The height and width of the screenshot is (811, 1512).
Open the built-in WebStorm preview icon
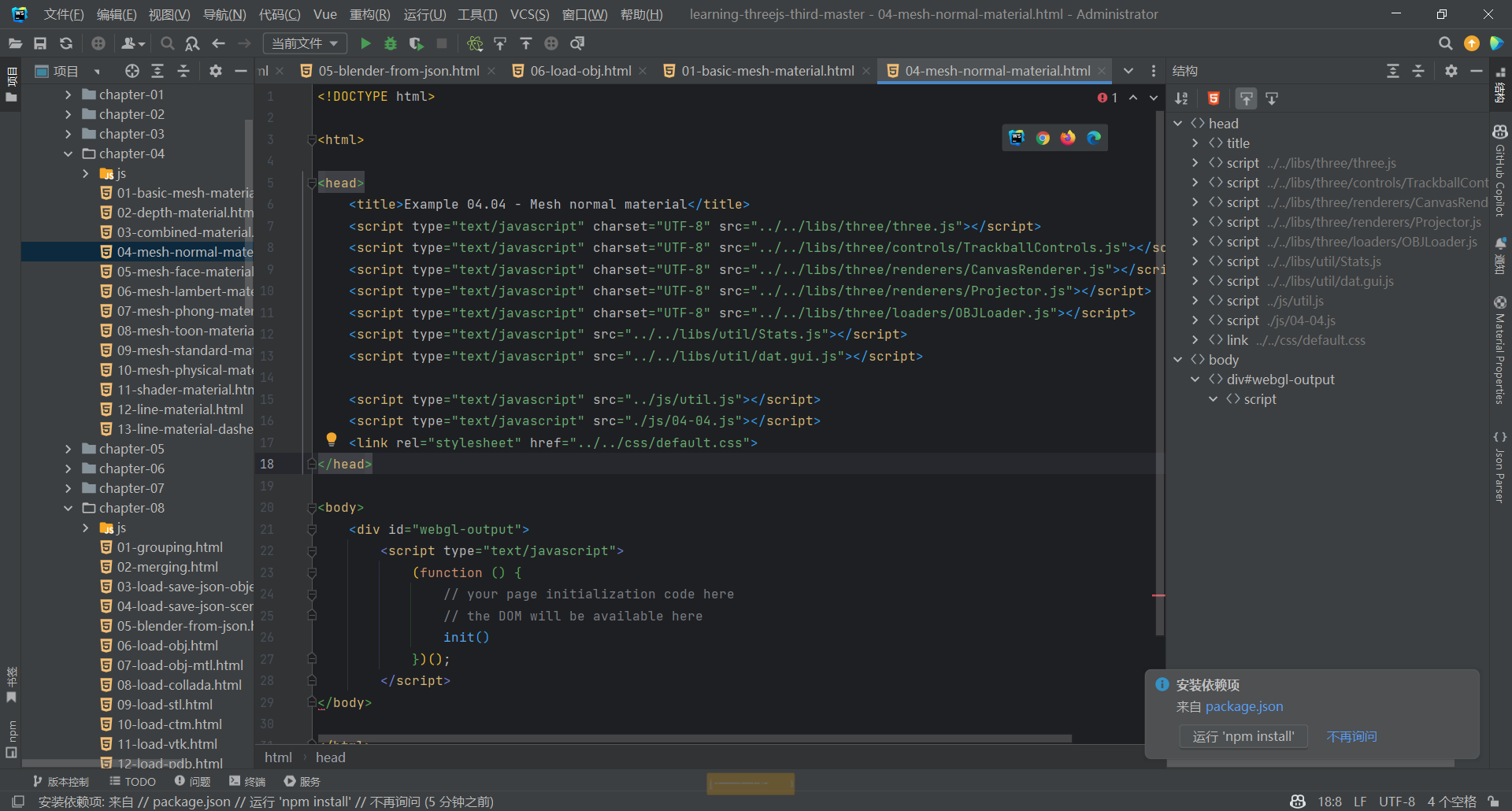pos(1017,138)
